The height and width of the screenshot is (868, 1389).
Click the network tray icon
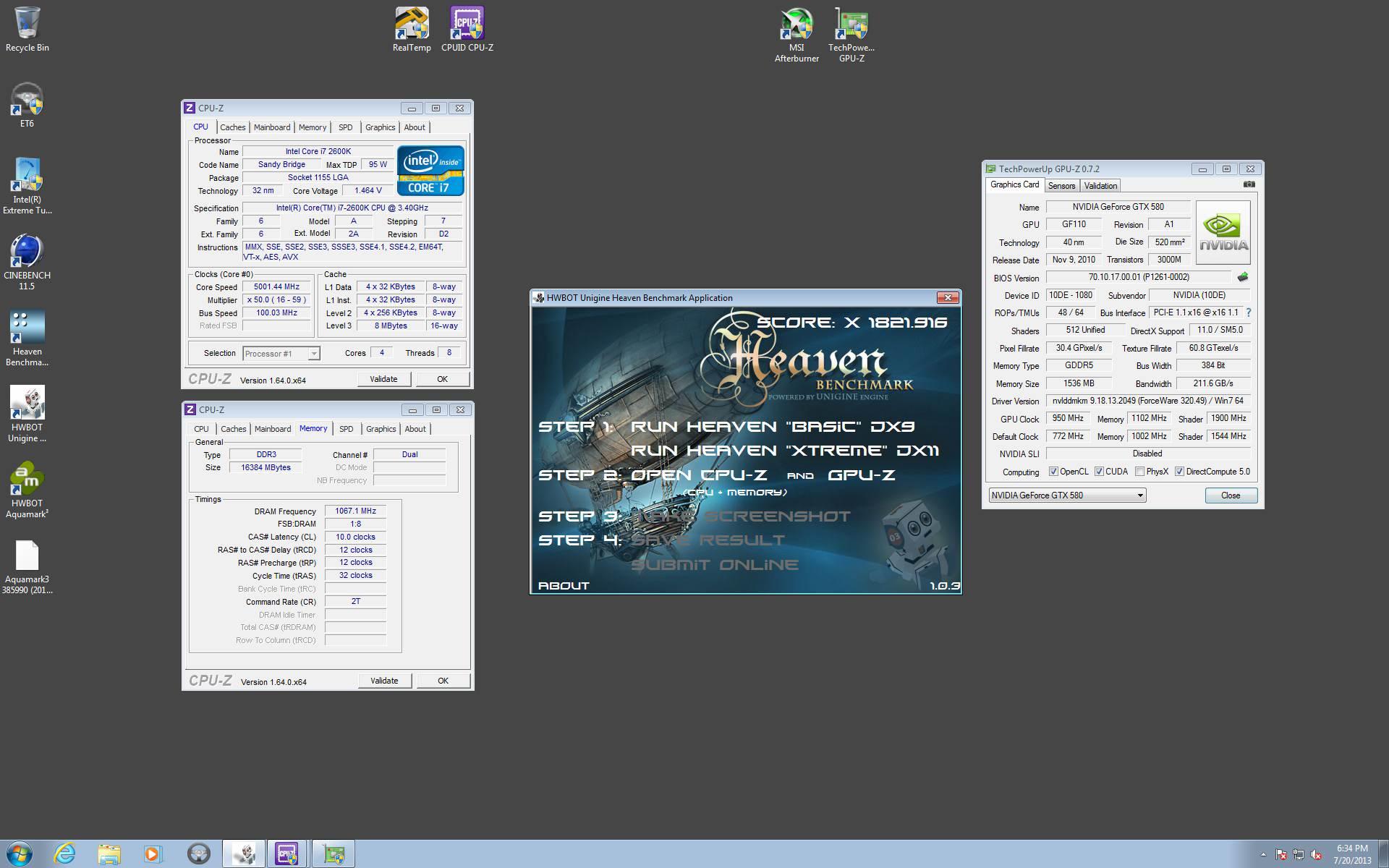pos(1299,854)
